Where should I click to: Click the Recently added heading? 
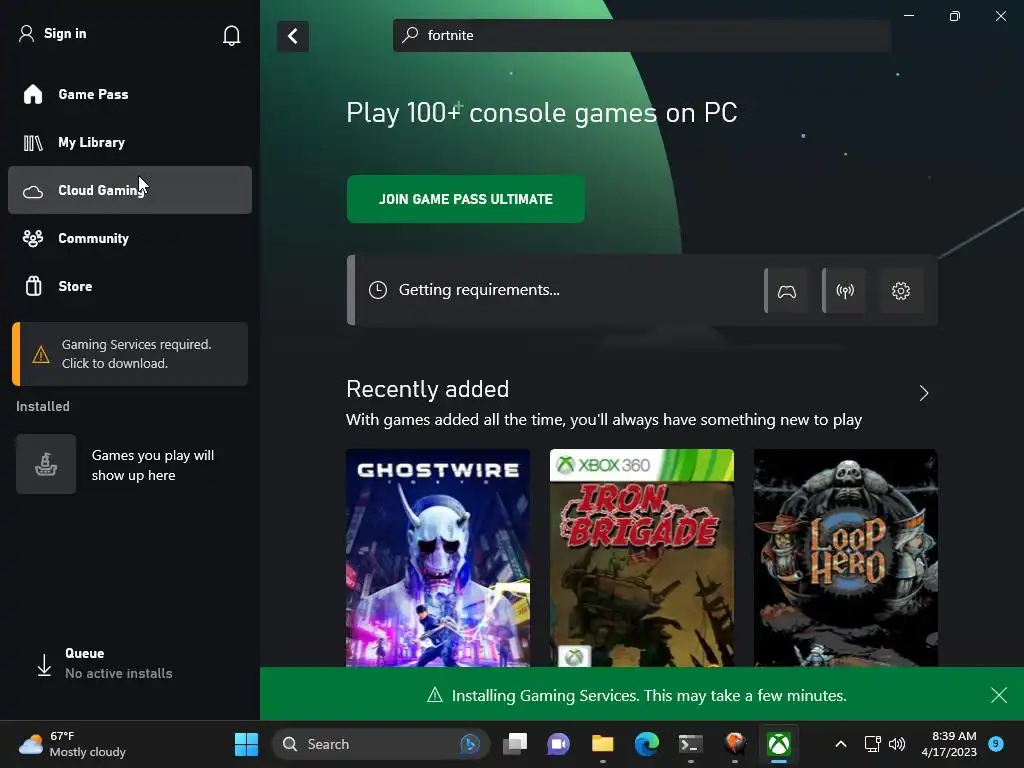(427, 389)
